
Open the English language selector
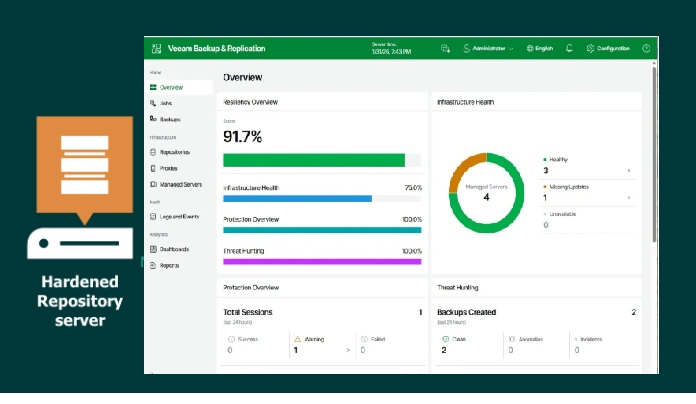539,48
